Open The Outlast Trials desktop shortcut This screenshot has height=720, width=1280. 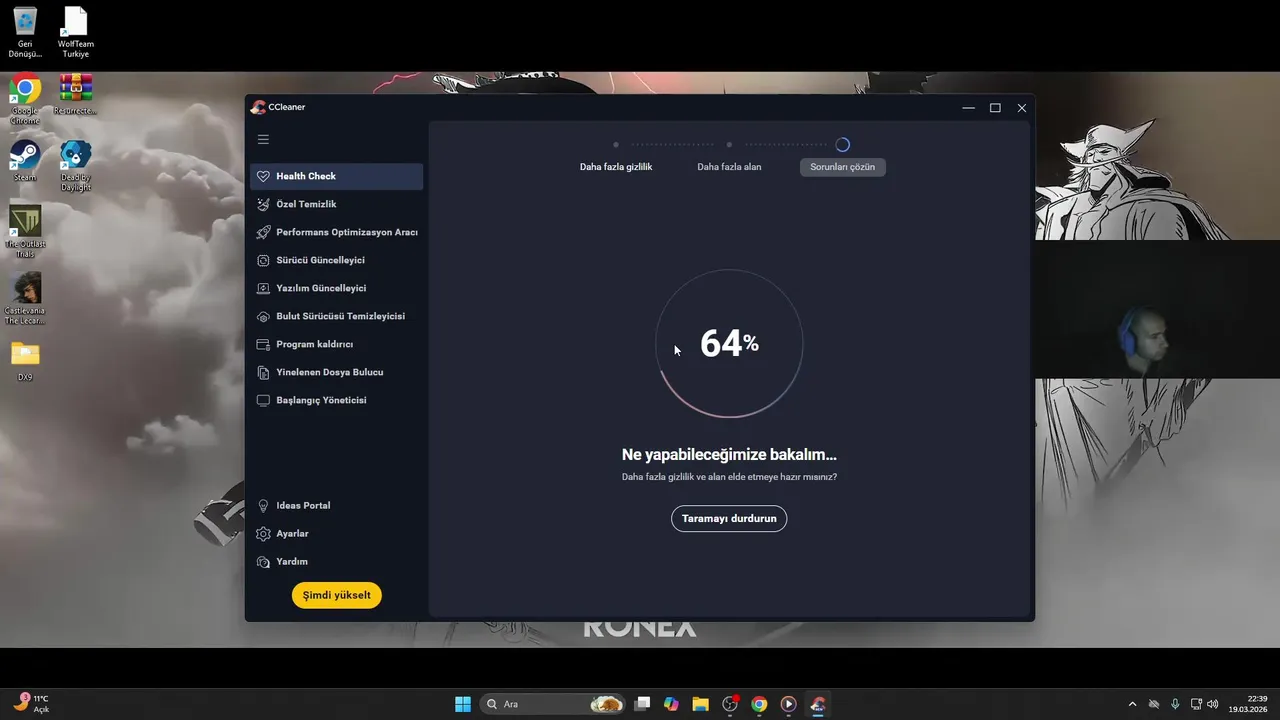[x=25, y=232]
